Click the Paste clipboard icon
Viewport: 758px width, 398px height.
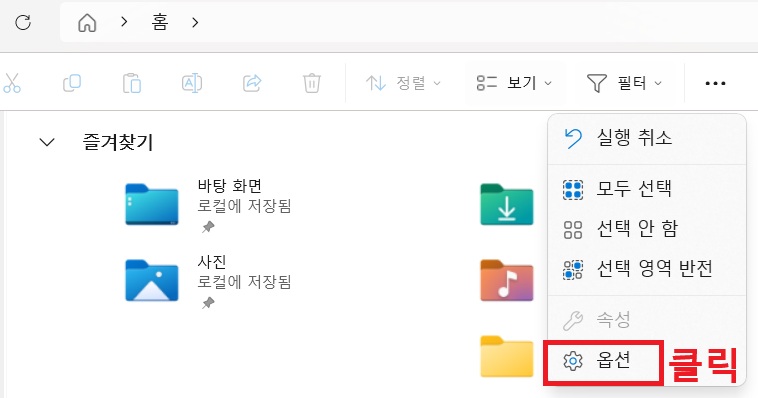click(x=131, y=83)
